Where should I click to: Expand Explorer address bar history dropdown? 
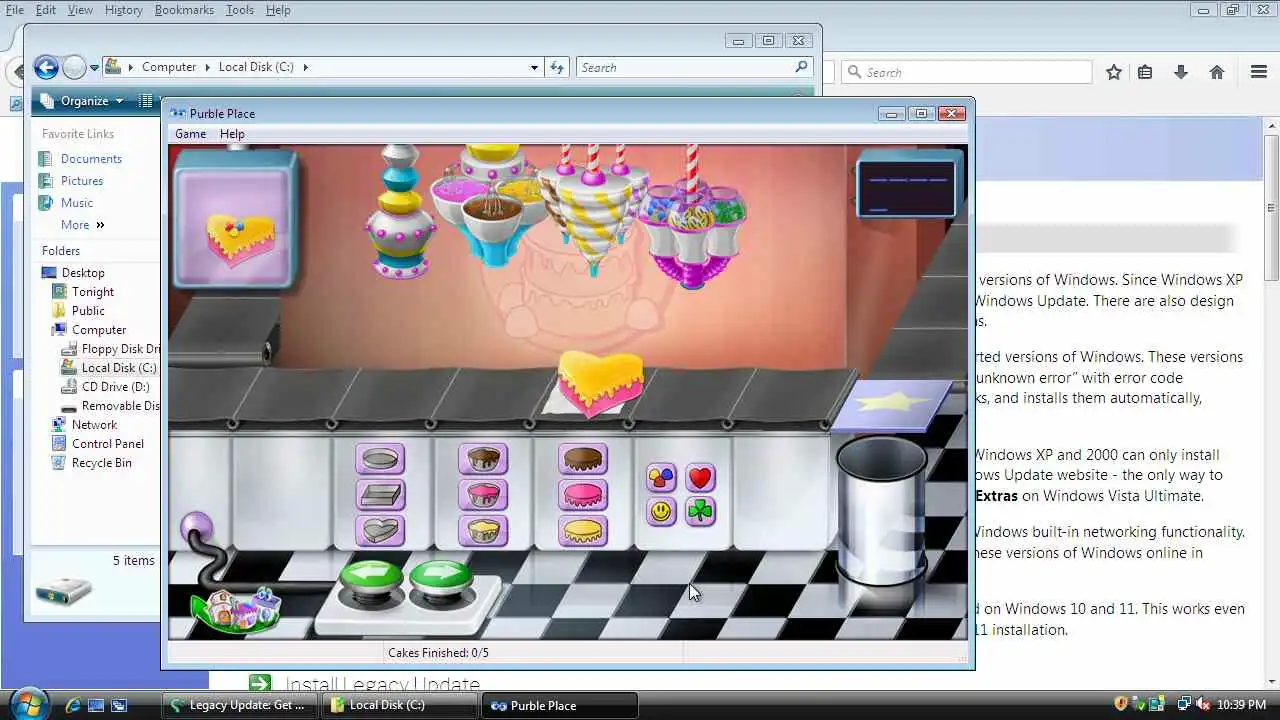(534, 67)
